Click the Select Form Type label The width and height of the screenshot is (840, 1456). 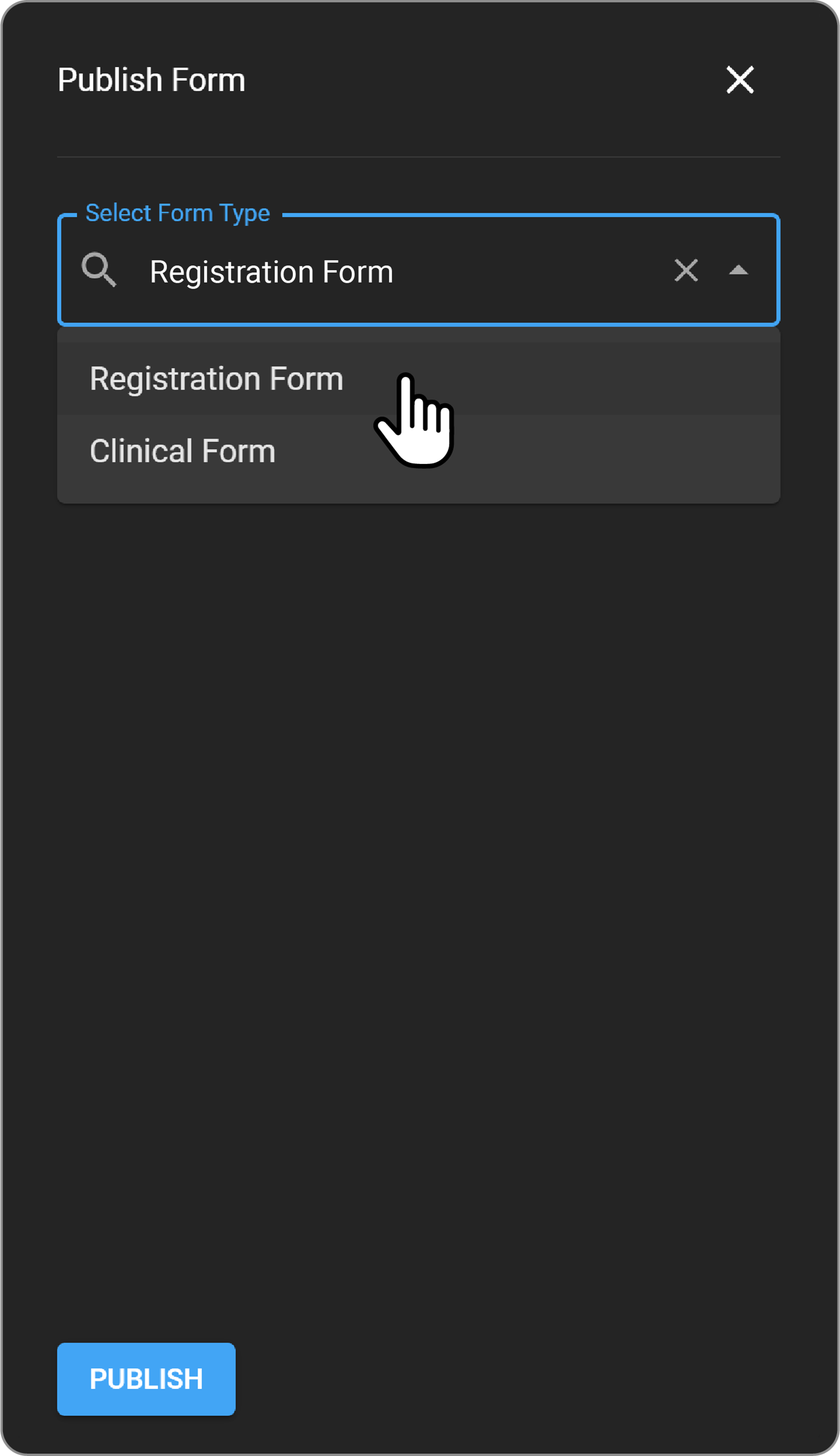click(178, 213)
